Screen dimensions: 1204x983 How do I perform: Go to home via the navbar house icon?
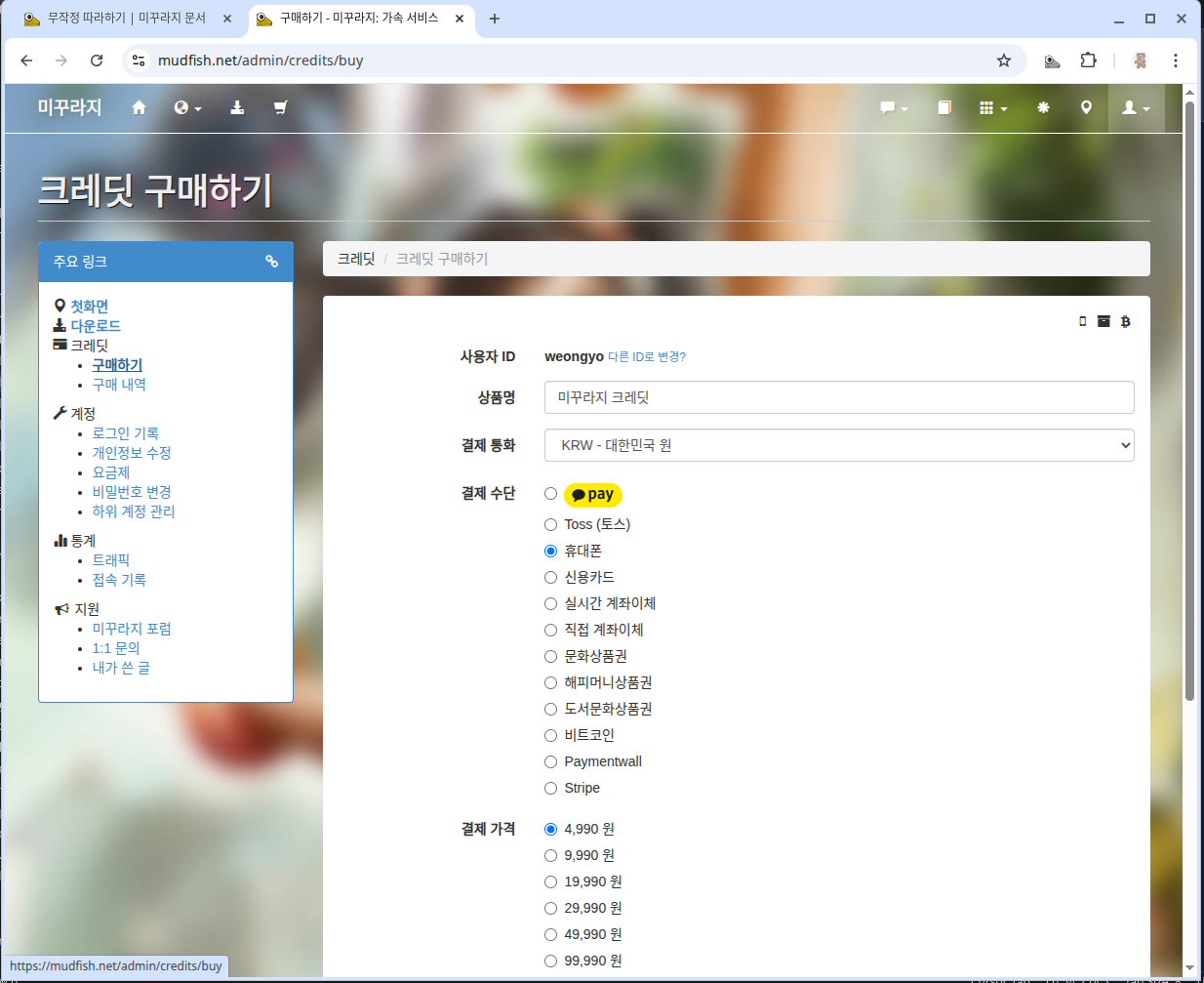[x=139, y=107]
